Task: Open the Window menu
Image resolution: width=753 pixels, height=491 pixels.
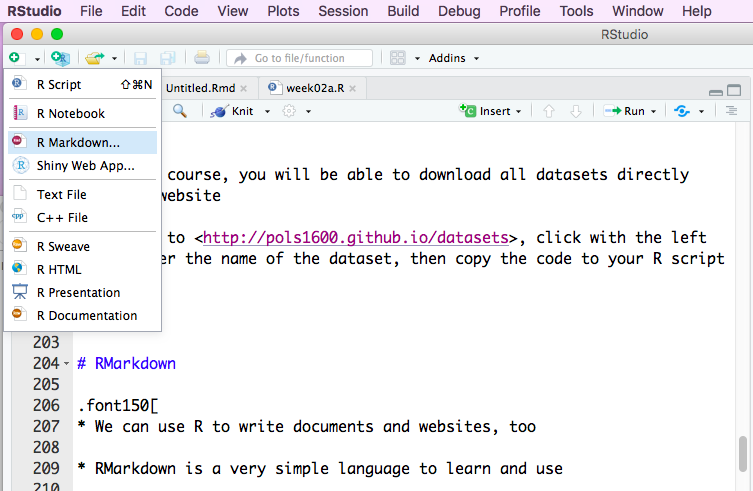Action: (637, 11)
